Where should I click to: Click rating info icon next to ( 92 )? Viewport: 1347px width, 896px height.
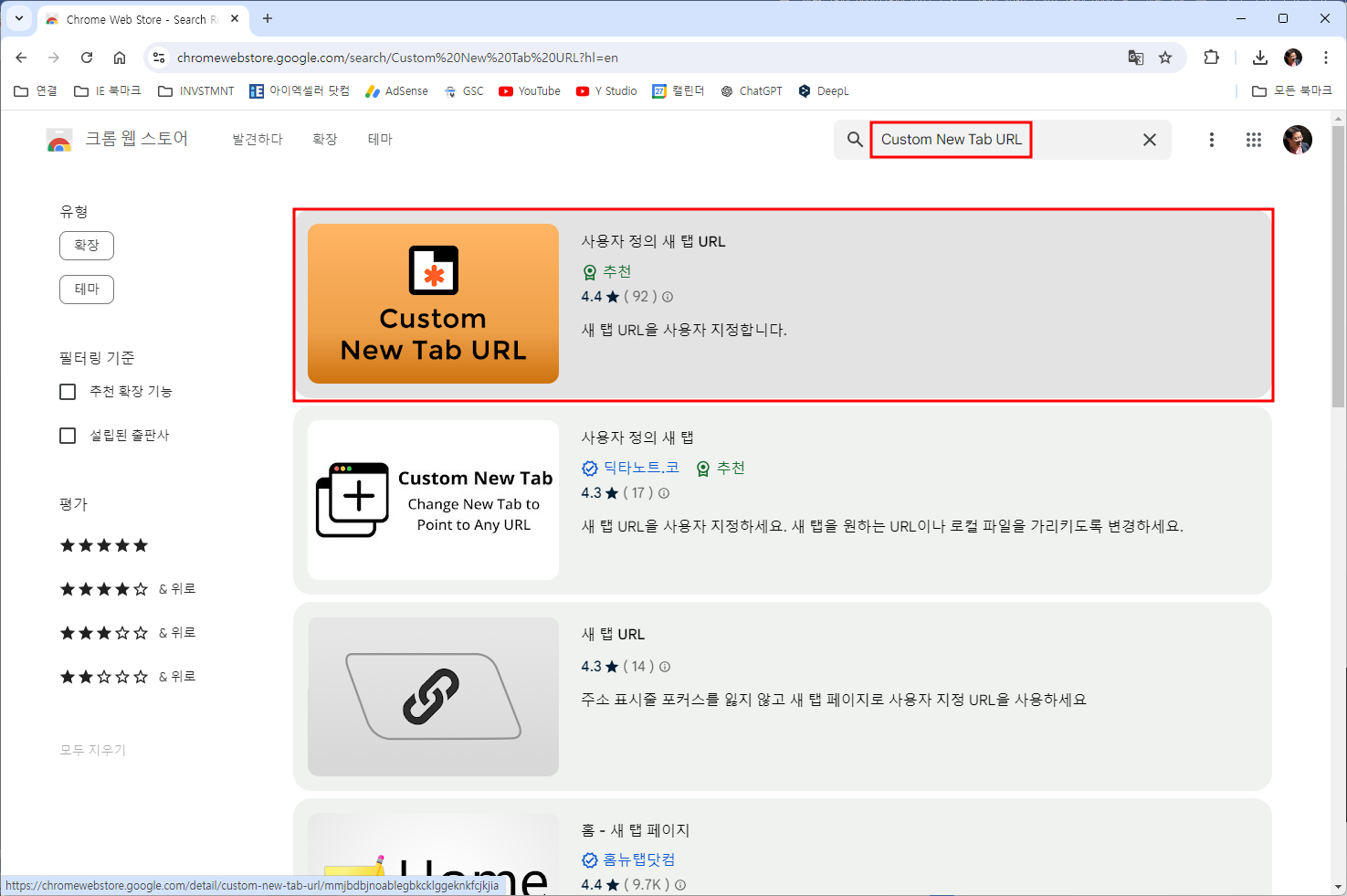tap(668, 297)
